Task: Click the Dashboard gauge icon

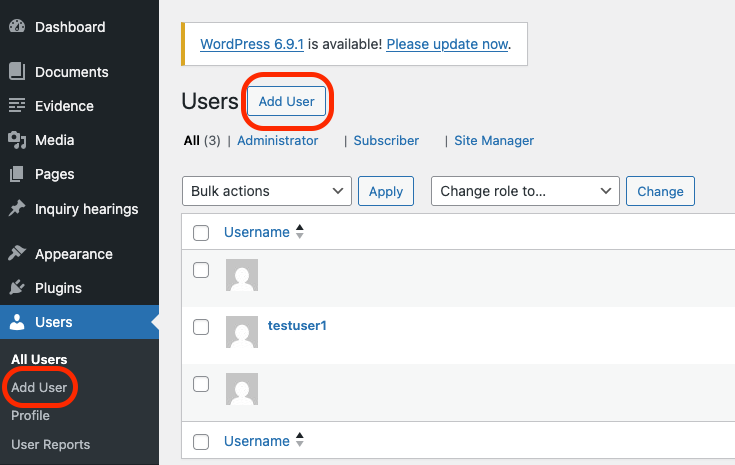Action: [17, 26]
